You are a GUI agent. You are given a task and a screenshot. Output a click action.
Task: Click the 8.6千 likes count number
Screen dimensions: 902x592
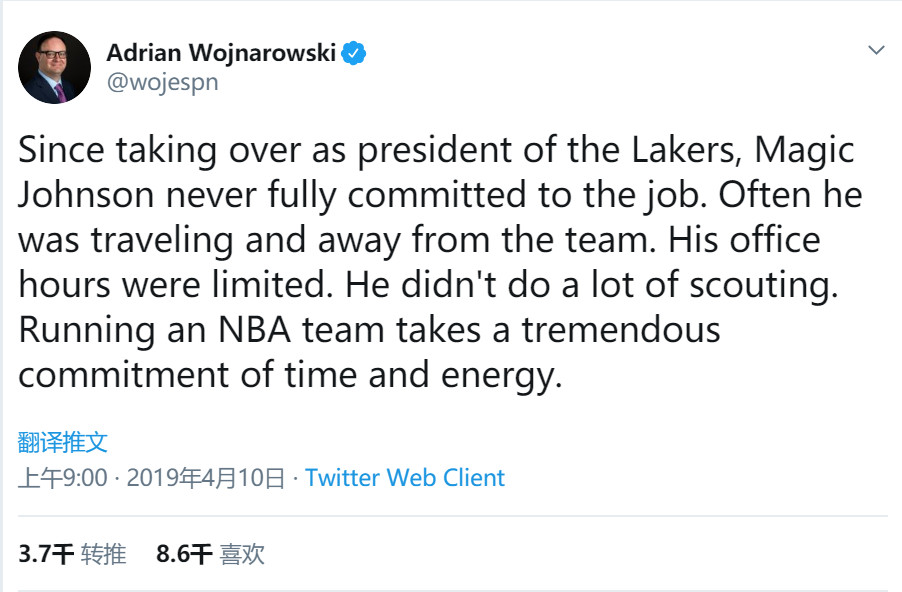coord(184,553)
